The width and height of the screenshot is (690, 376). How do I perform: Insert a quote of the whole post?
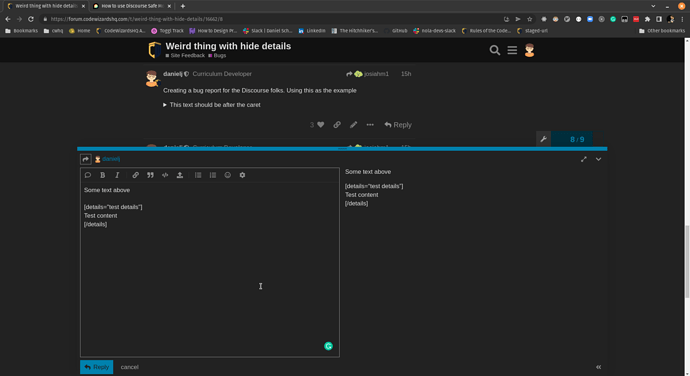88,175
